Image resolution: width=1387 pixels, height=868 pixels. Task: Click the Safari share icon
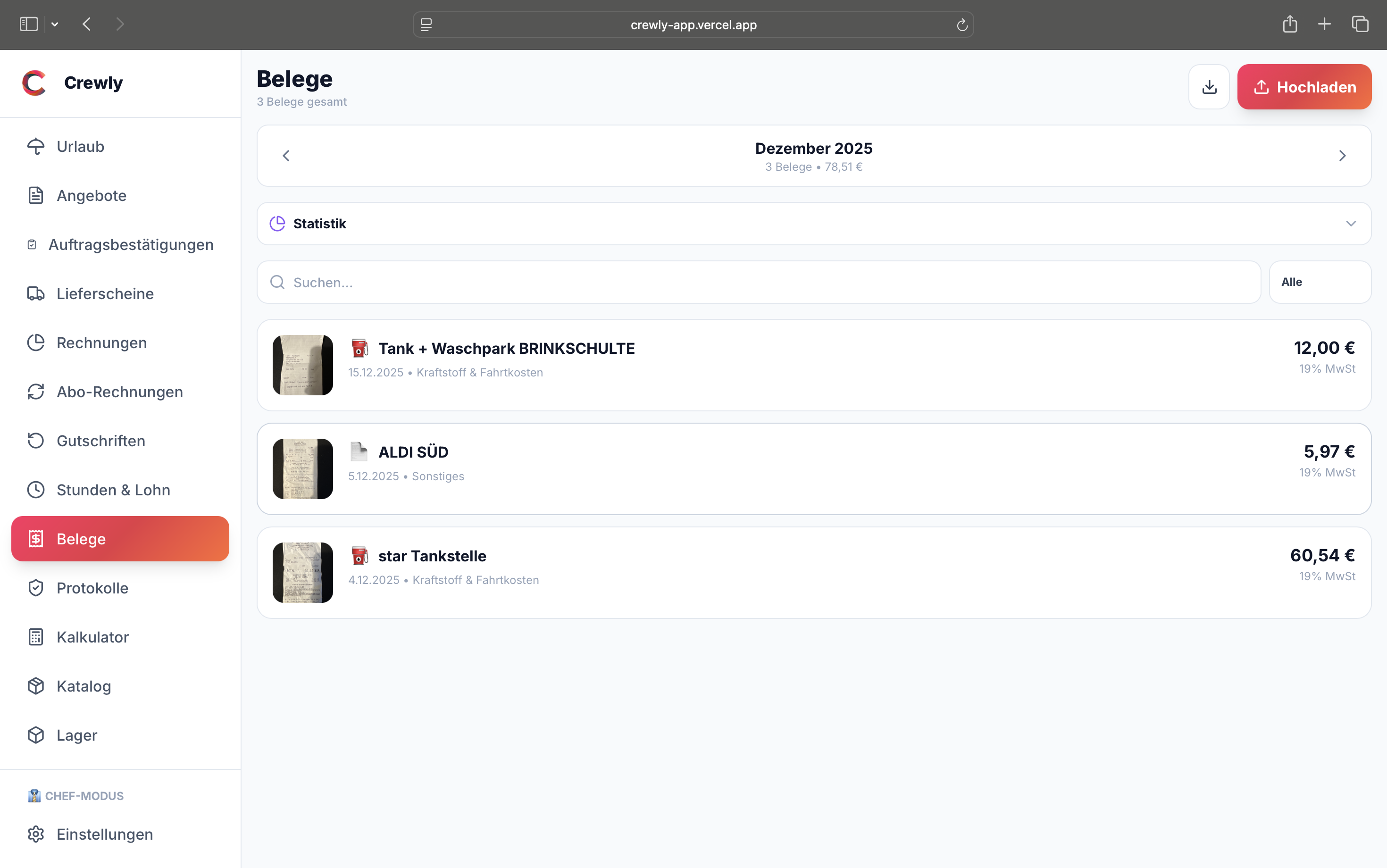point(1289,24)
